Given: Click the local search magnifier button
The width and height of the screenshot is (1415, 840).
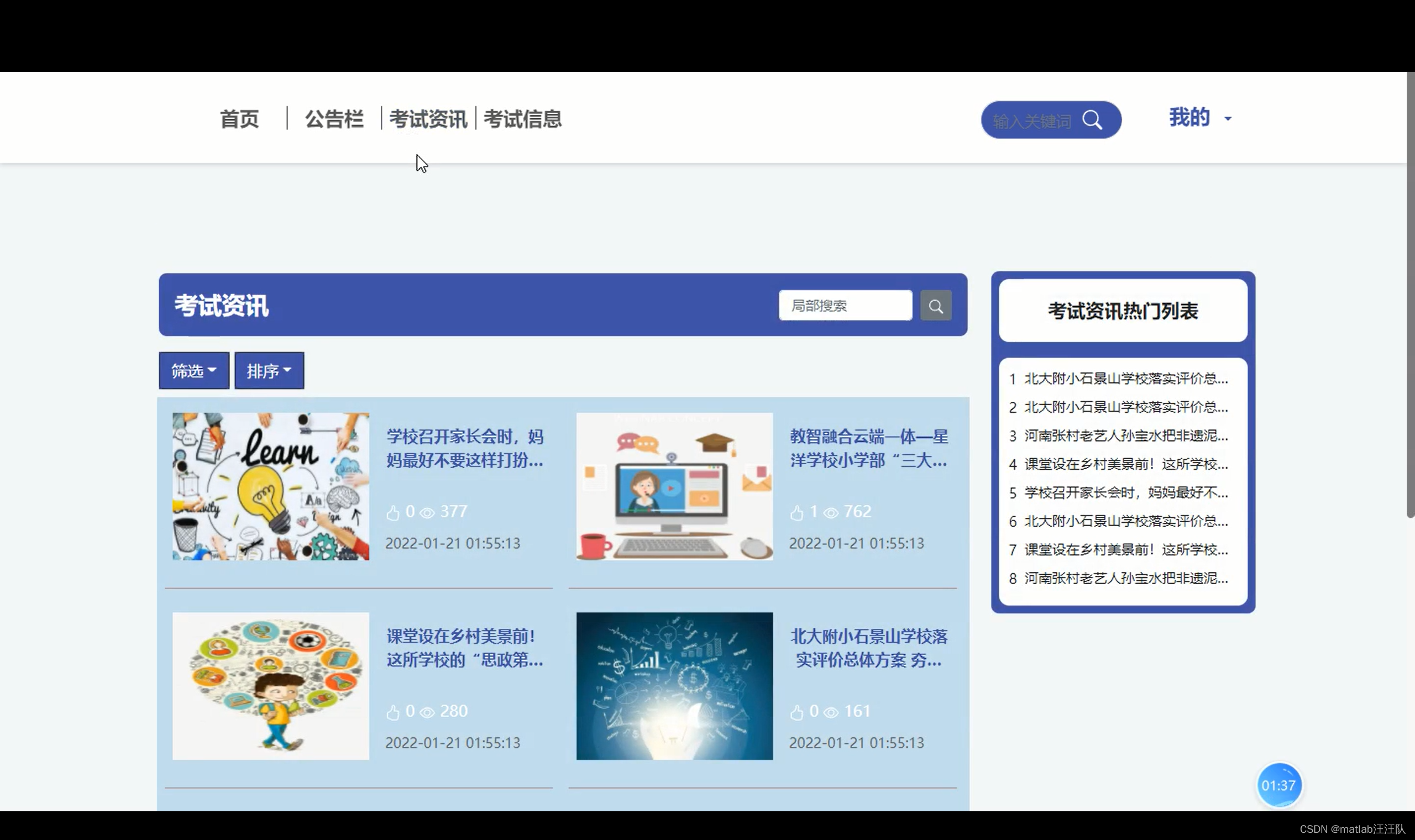Looking at the screenshot, I should [936, 306].
